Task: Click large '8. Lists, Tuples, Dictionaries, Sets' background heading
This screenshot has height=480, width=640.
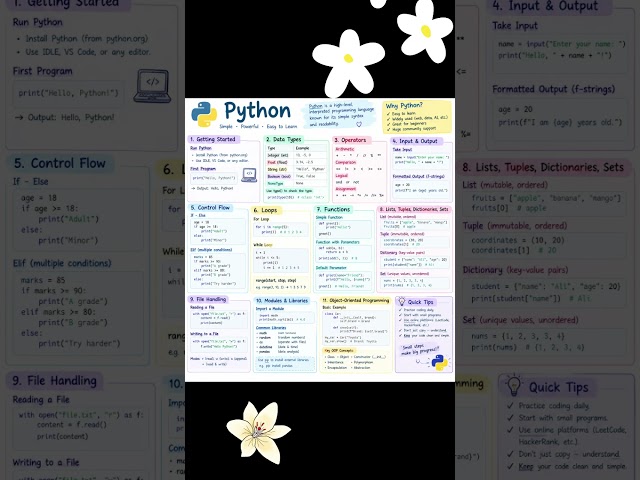Action: 543,167
